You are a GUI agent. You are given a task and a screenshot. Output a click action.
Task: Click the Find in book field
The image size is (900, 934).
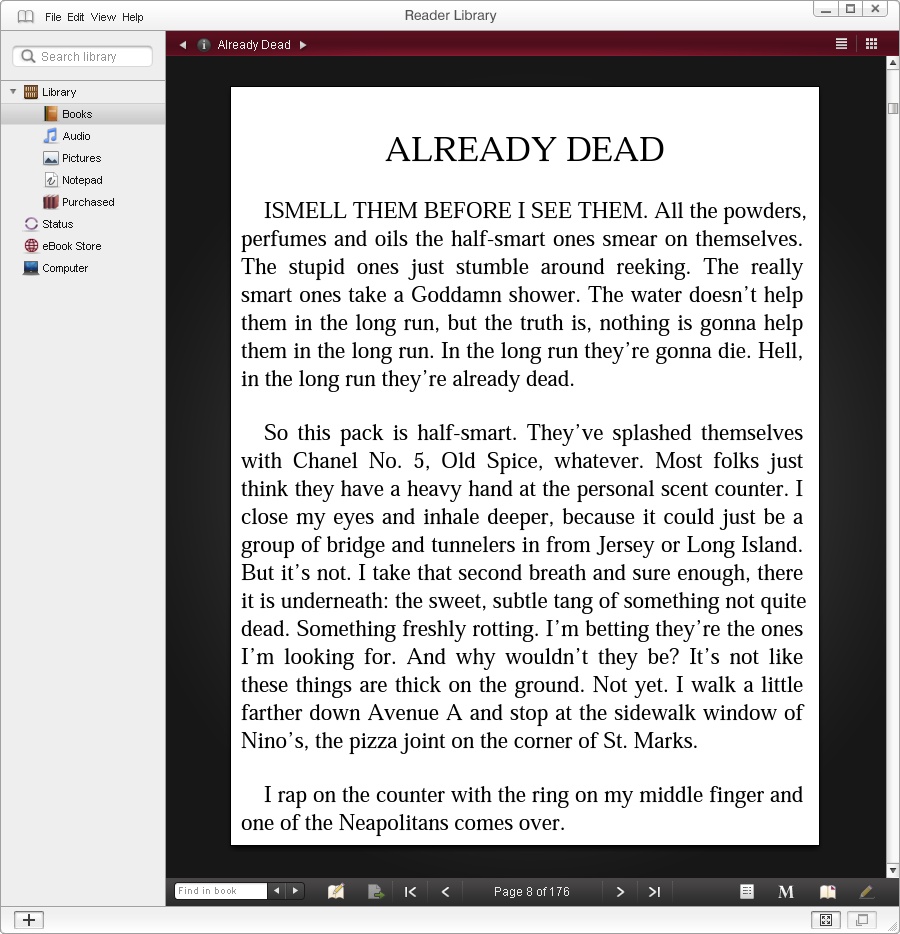(220, 891)
